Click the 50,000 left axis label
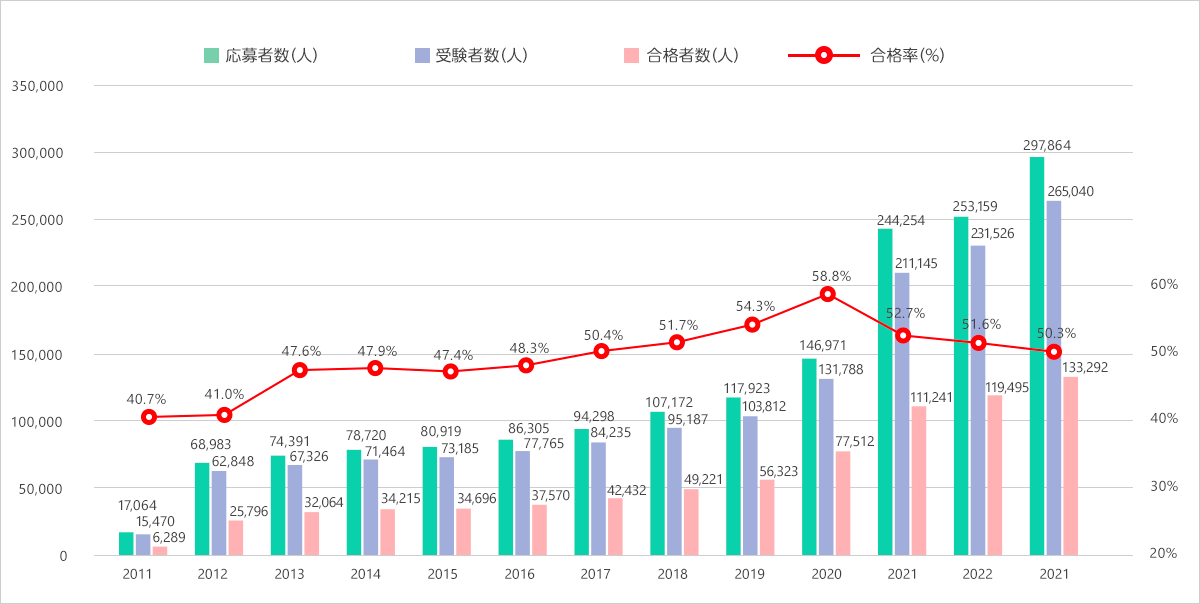This screenshot has width=1200, height=604. pos(43,489)
